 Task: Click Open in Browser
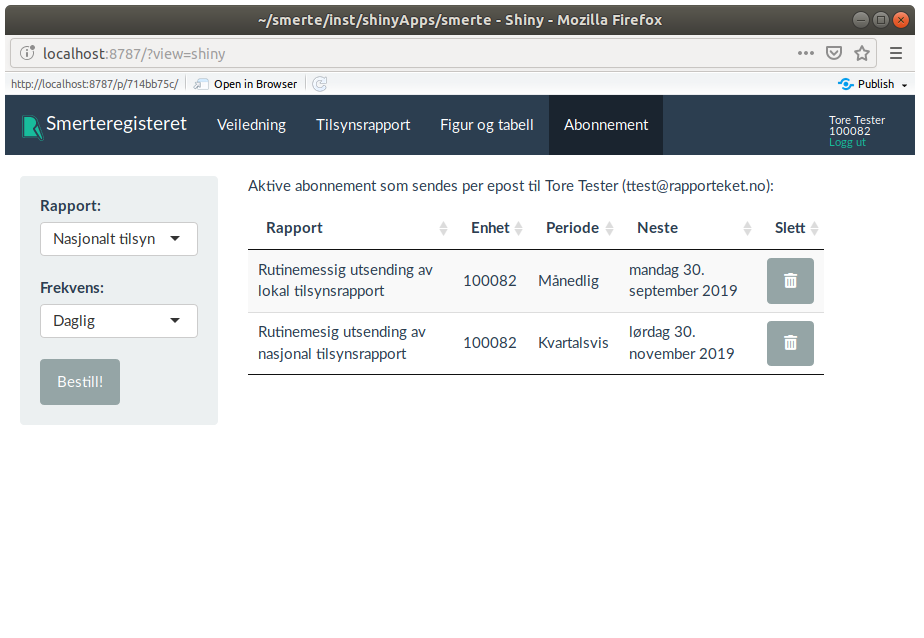point(255,84)
